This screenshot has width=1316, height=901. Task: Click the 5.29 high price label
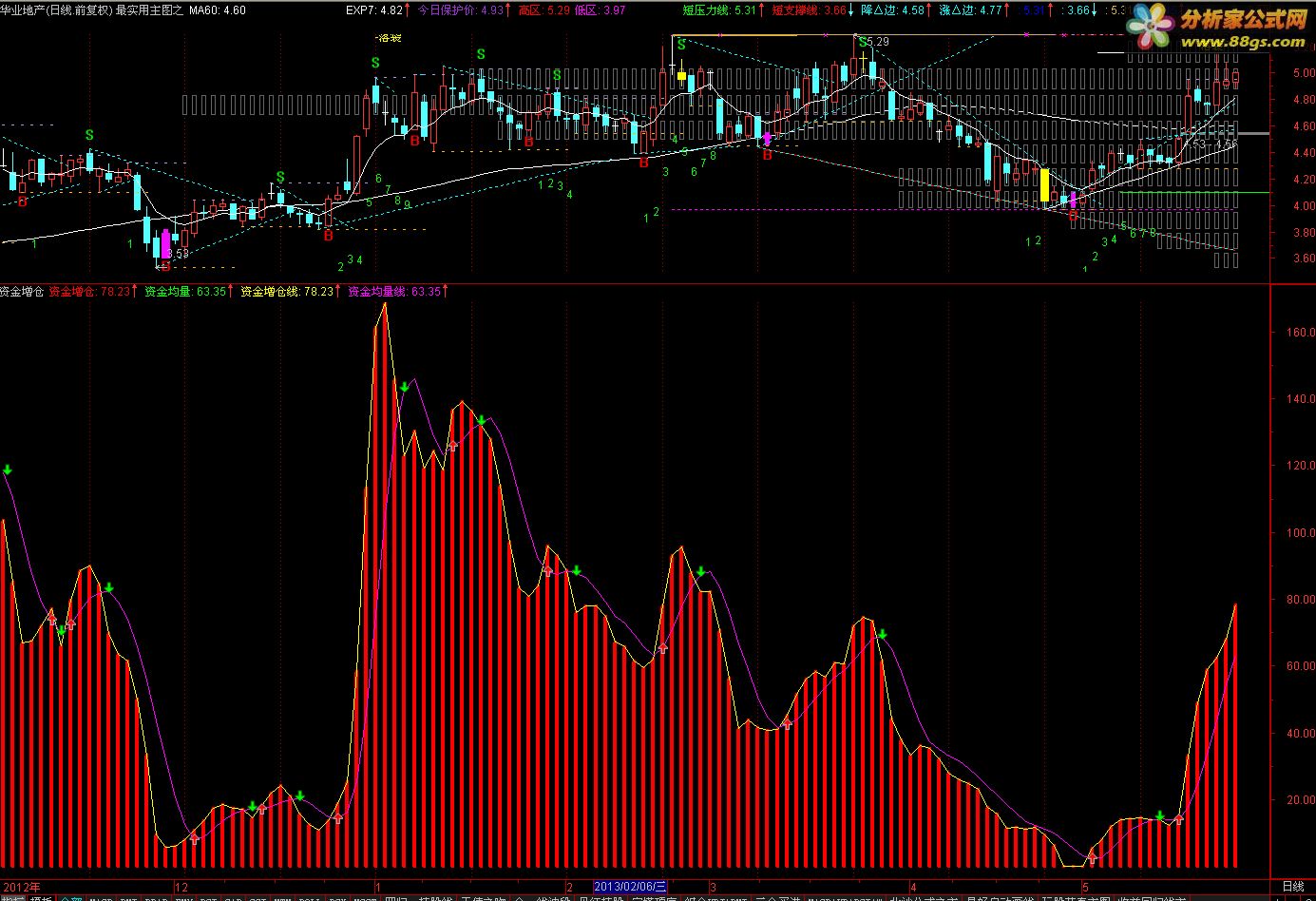tap(878, 42)
